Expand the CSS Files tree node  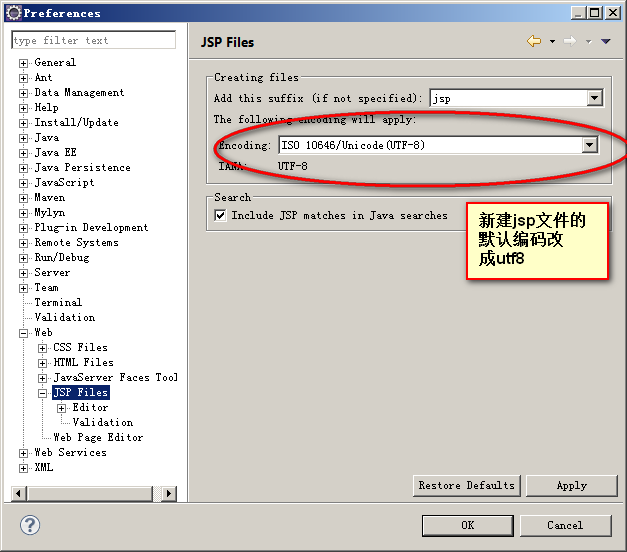point(43,348)
